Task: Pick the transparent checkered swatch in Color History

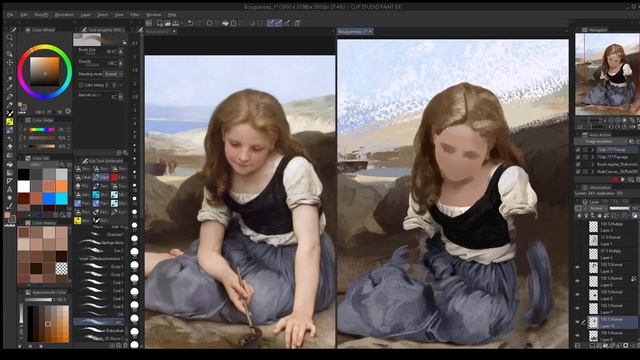Action: (x=62, y=268)
